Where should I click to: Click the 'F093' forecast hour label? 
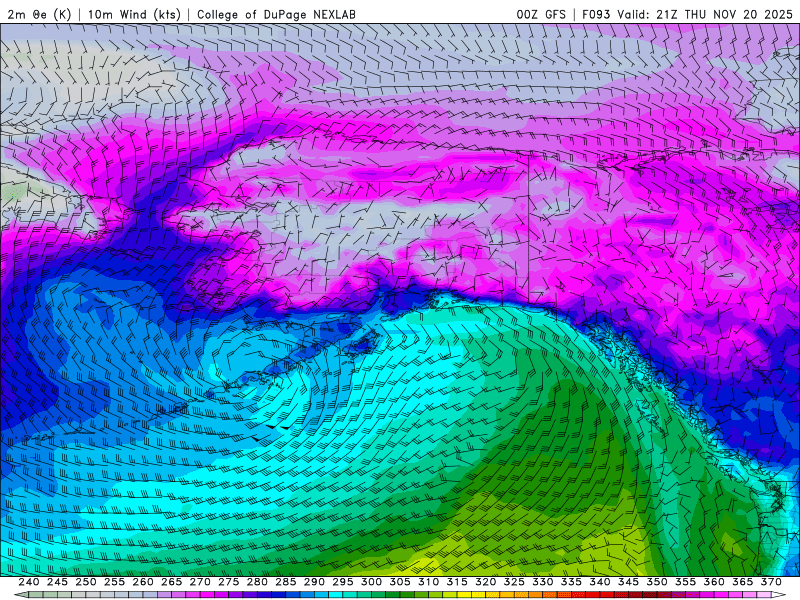pos(596,14)
